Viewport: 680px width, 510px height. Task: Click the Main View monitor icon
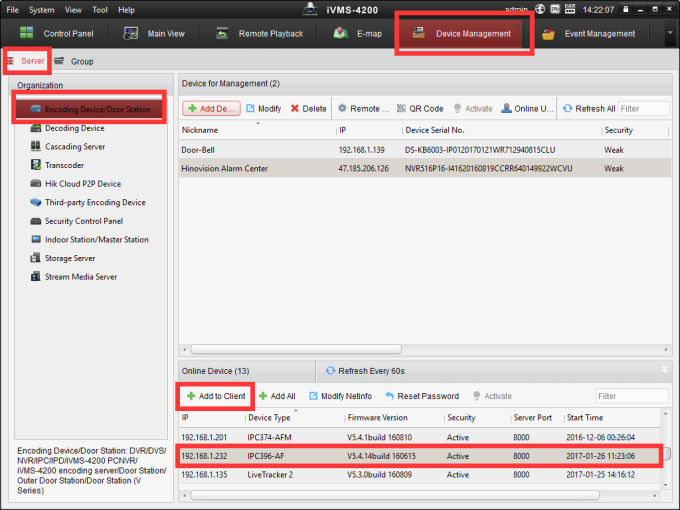[131, 33]
